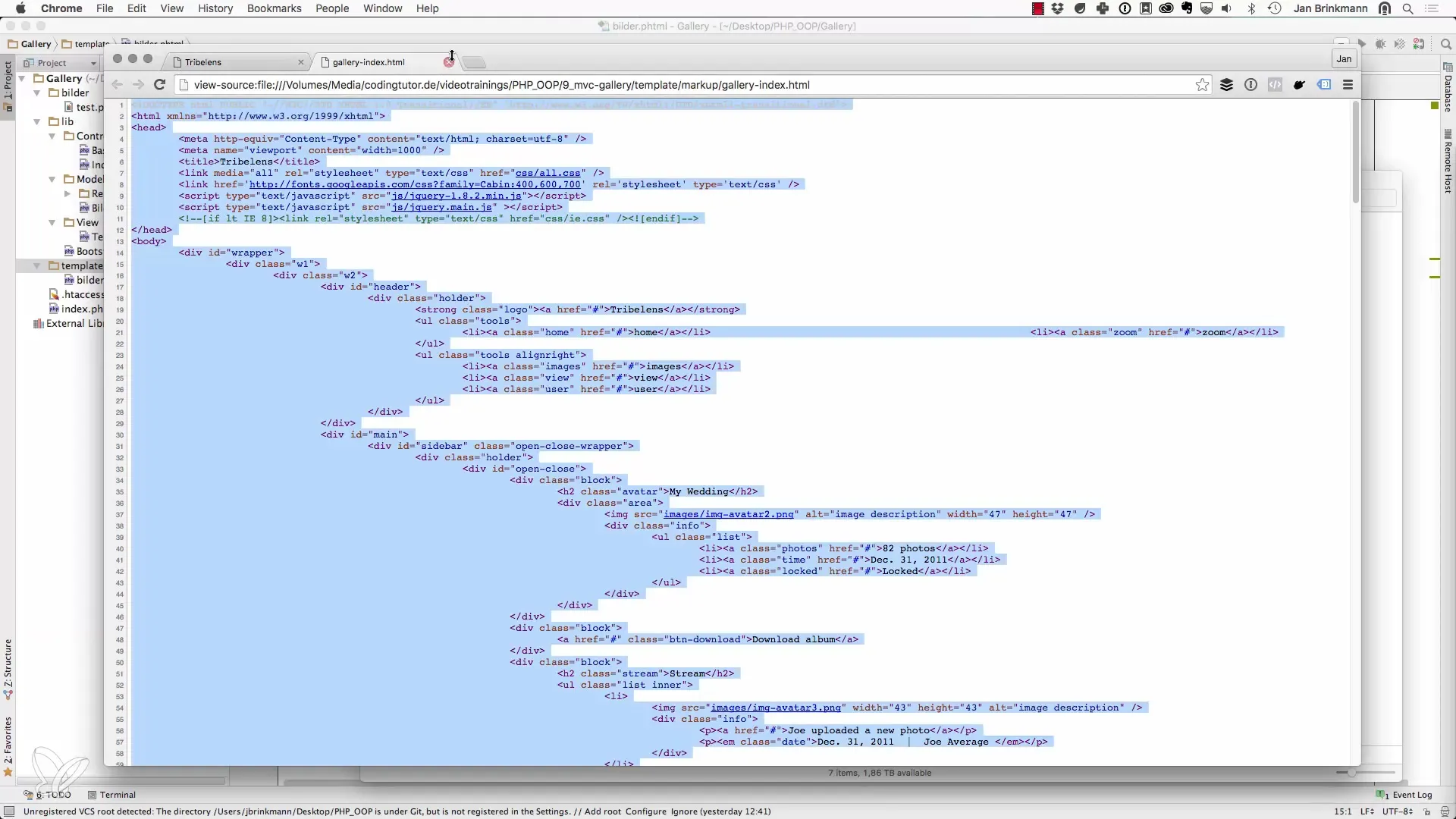
Task: Go back in Chrome history
Action: tap(117, 85)
